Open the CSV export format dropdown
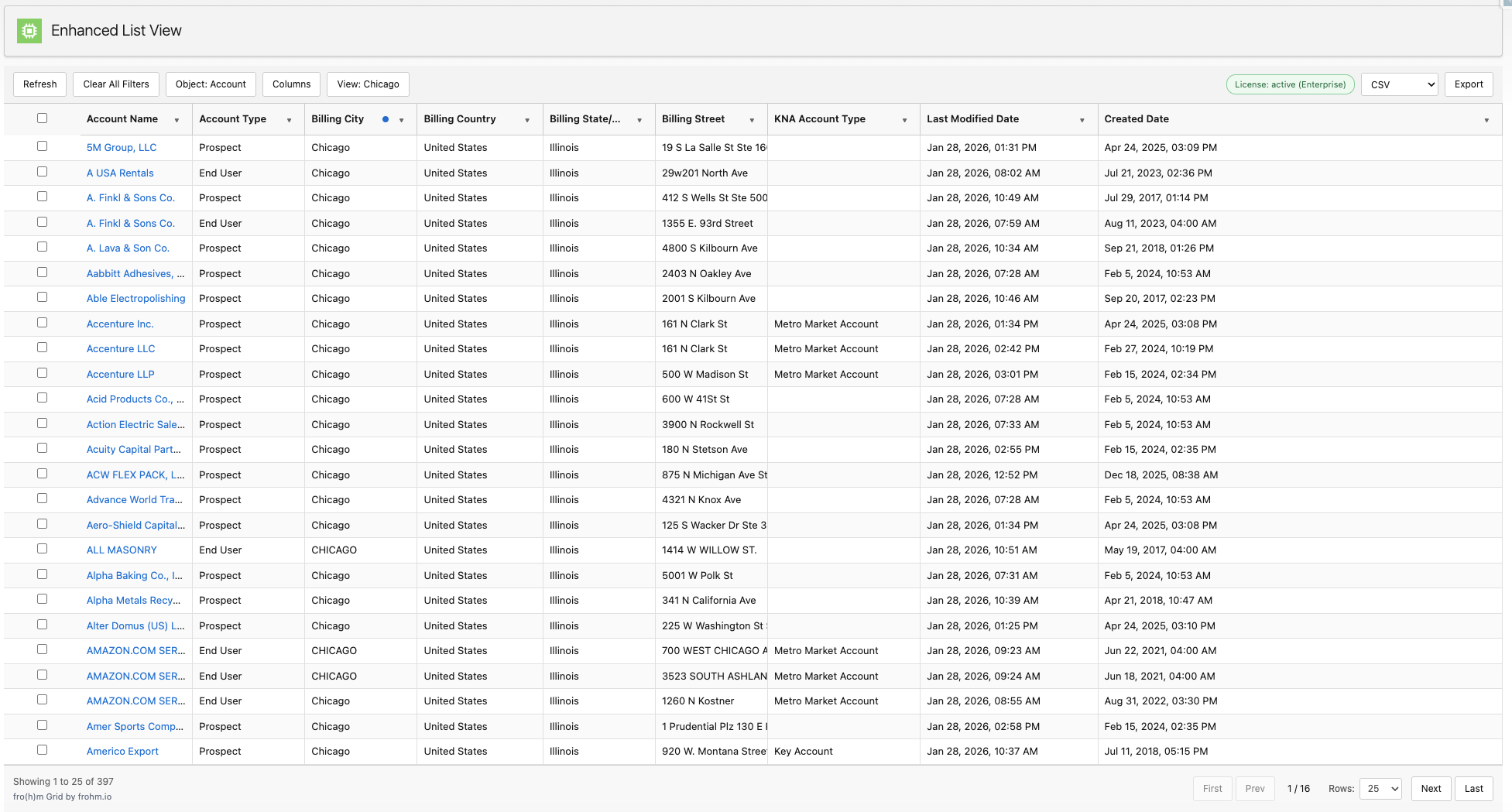Screen dimensions: 1512x812 coord(1399,84)
